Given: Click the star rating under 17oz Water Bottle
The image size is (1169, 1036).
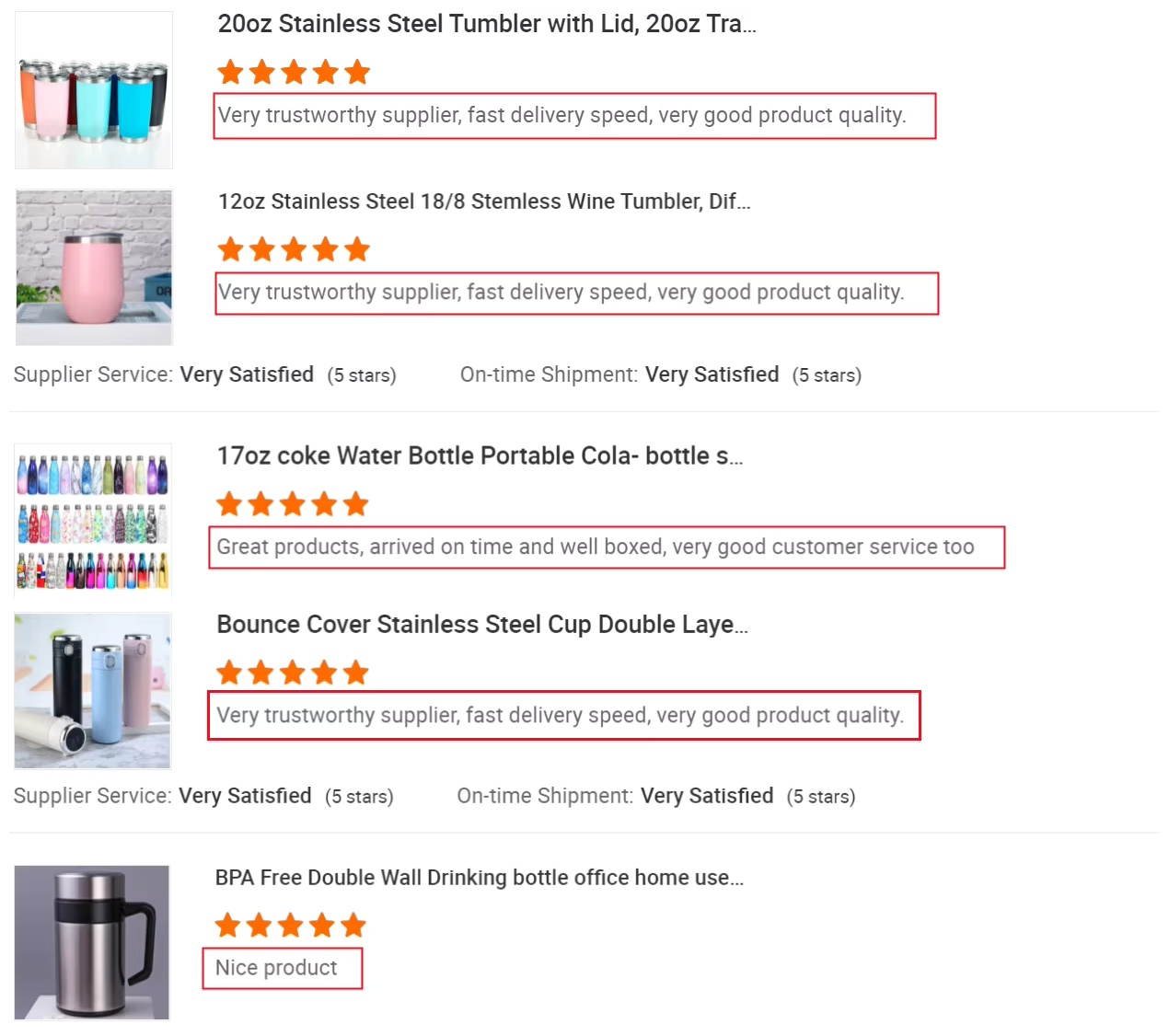Looking at the screenshot, I should pyautogui.click(x=293, y=504).
